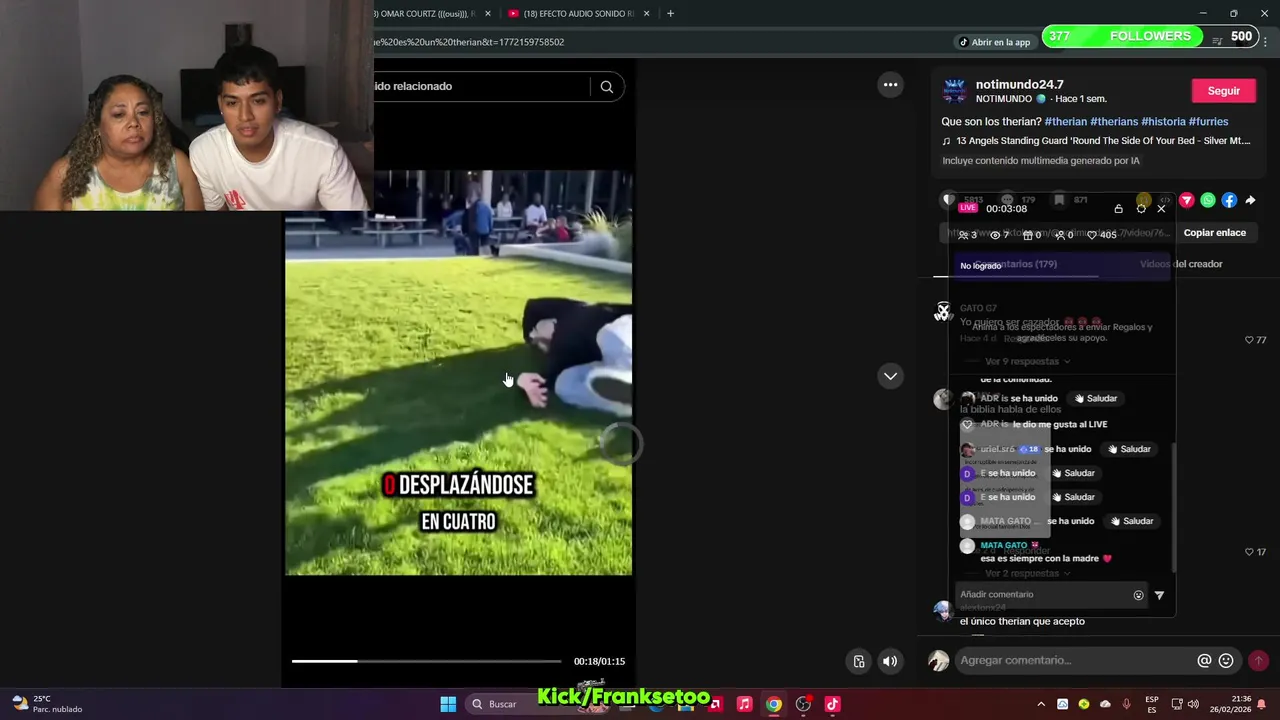1280x720 pixels.
Task: Share video via WhatsApp icon
Action: [1208, 200]
